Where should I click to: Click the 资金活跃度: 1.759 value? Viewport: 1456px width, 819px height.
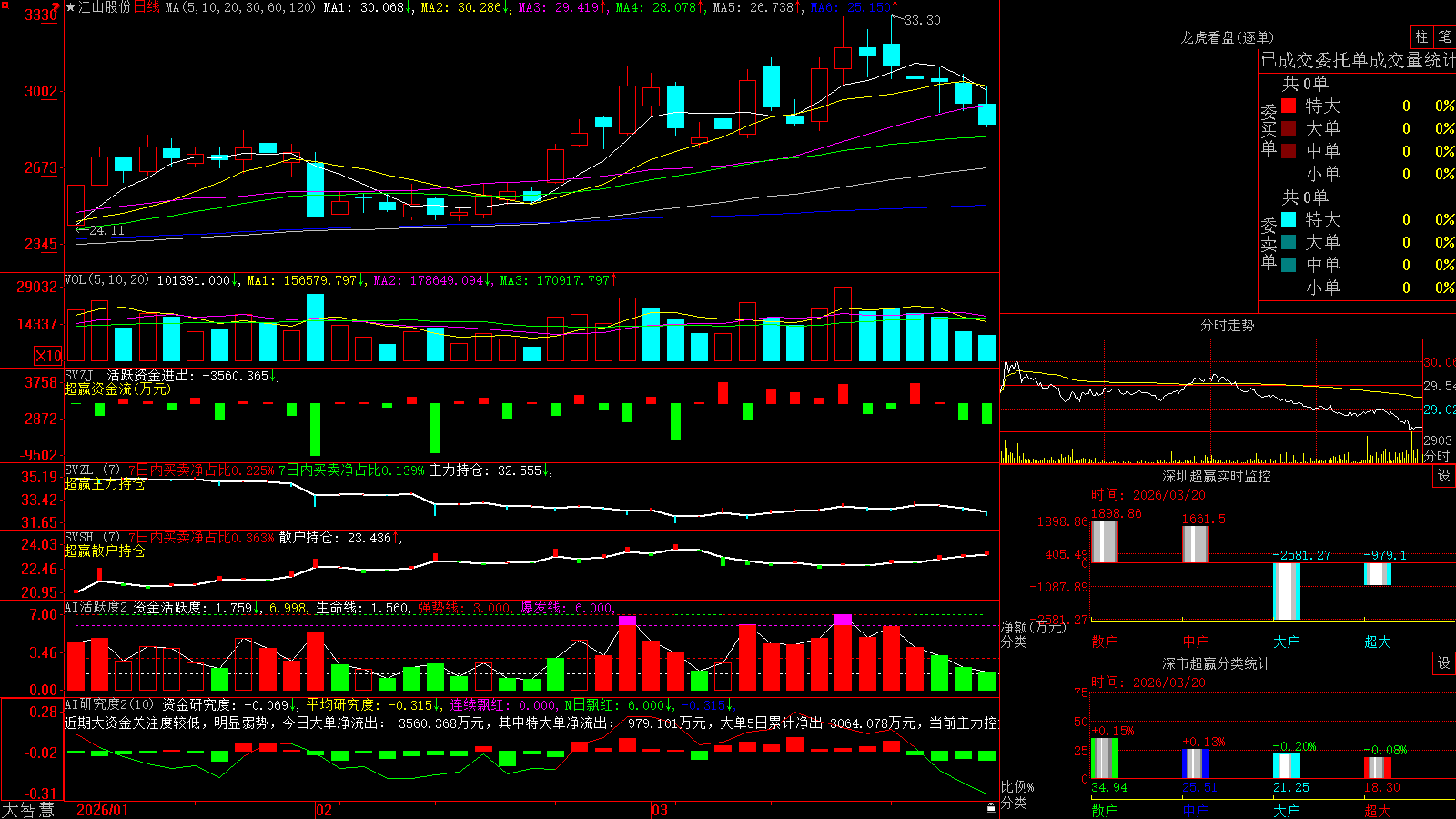tap(193, 607)
